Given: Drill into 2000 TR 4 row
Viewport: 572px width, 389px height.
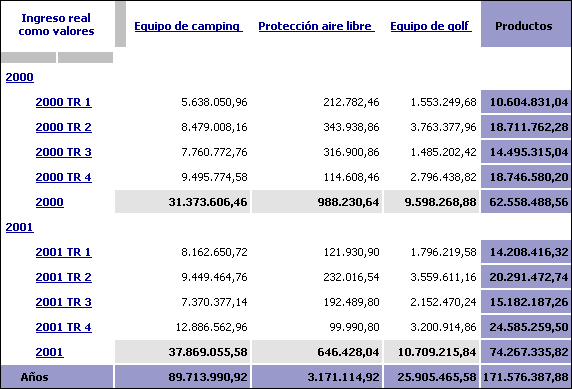Looking at the screenshot, I should pos(63,177).
